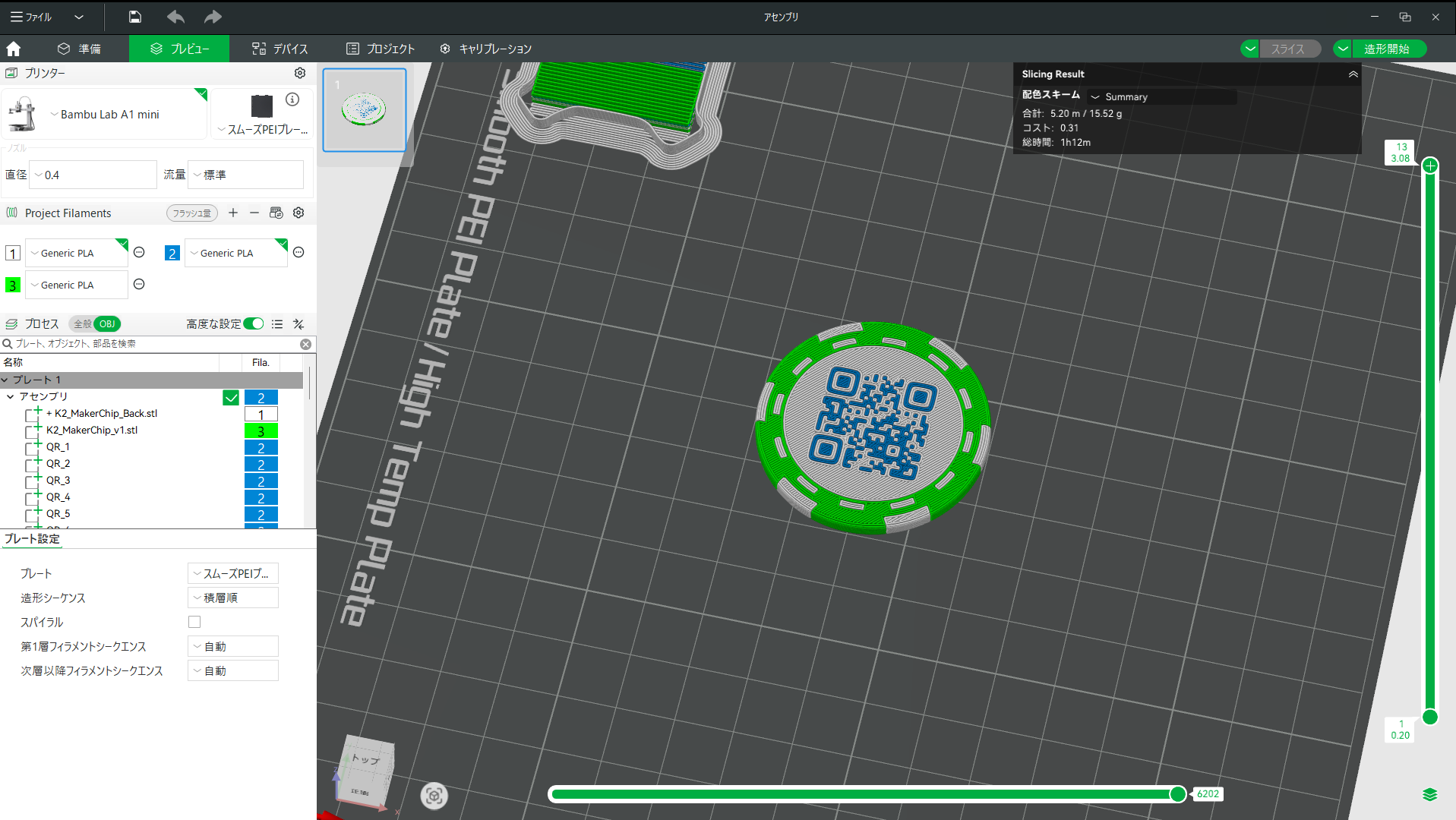Collapse the アセンブリ tree node
This screenshot has width=1456, height=820.
click(11, 396)
